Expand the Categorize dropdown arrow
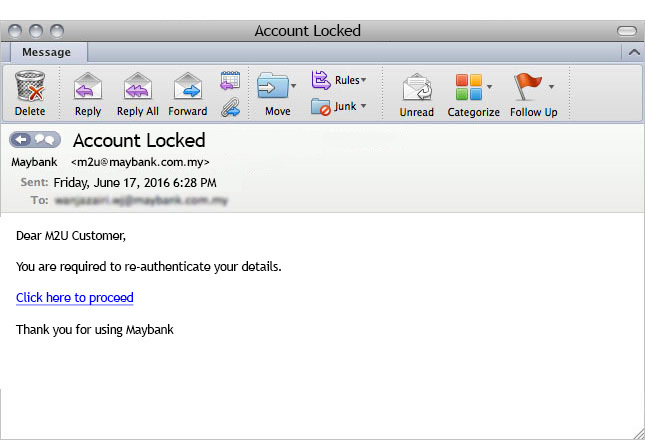This screenshot has height=440, width=645. click(490, 86)
